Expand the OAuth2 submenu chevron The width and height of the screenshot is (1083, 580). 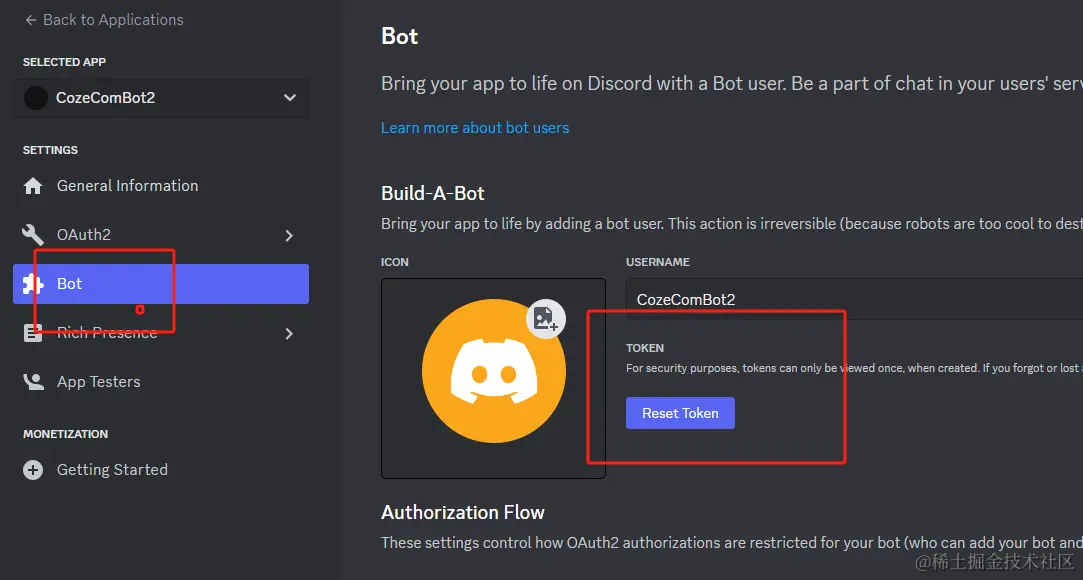289,235
